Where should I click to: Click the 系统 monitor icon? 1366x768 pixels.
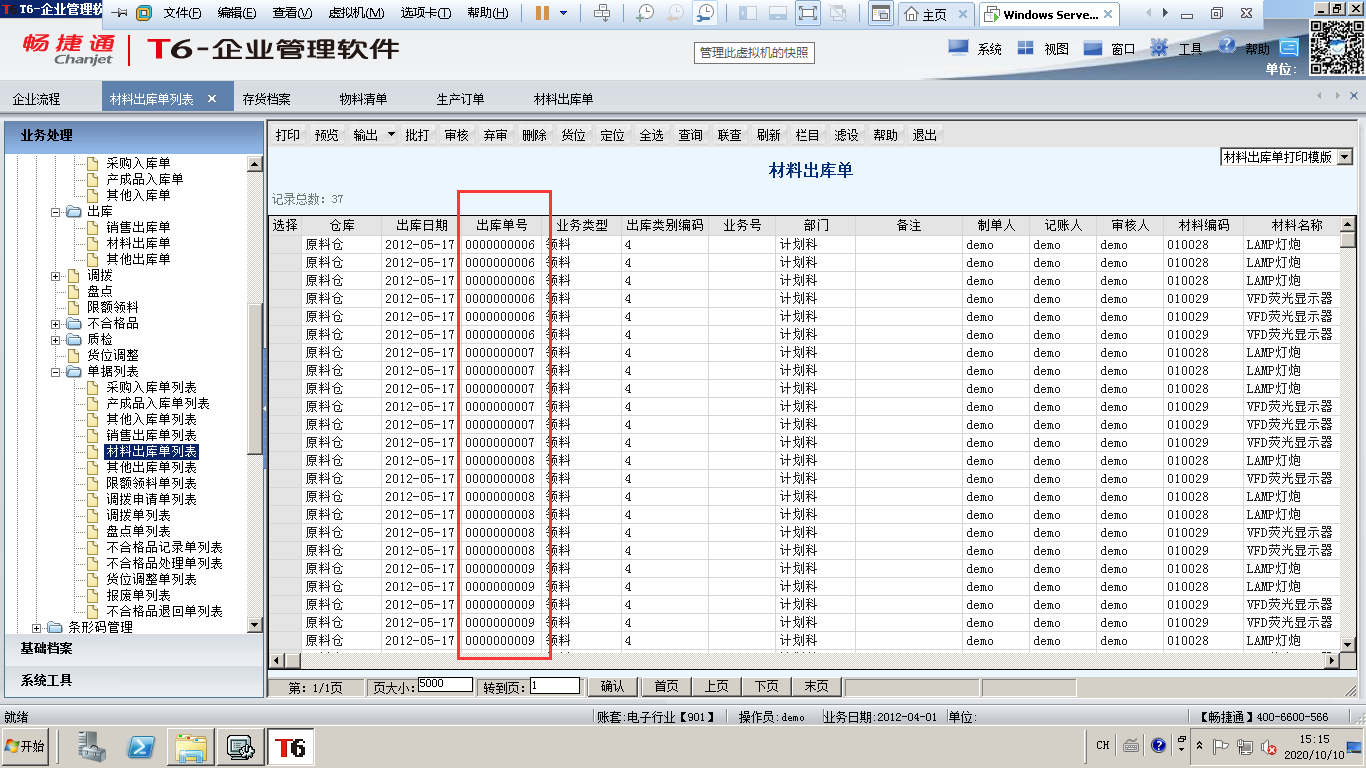(x=958, y=47)
